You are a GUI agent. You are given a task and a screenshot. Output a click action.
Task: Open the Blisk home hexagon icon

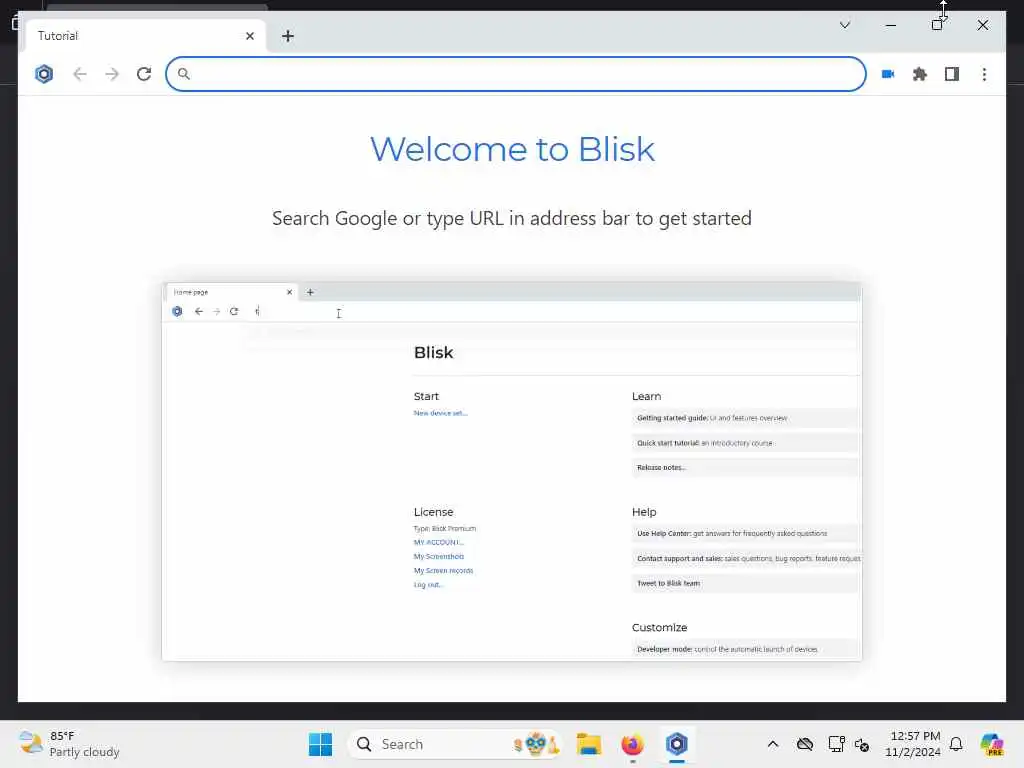tap(44, 74)
